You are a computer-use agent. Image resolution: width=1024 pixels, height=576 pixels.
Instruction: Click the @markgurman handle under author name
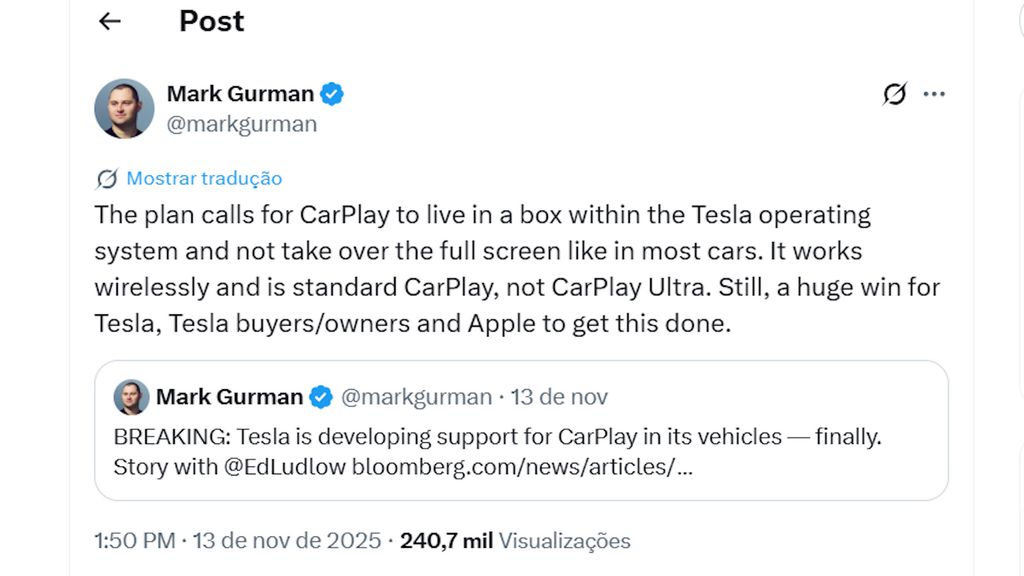pos(241,124)
